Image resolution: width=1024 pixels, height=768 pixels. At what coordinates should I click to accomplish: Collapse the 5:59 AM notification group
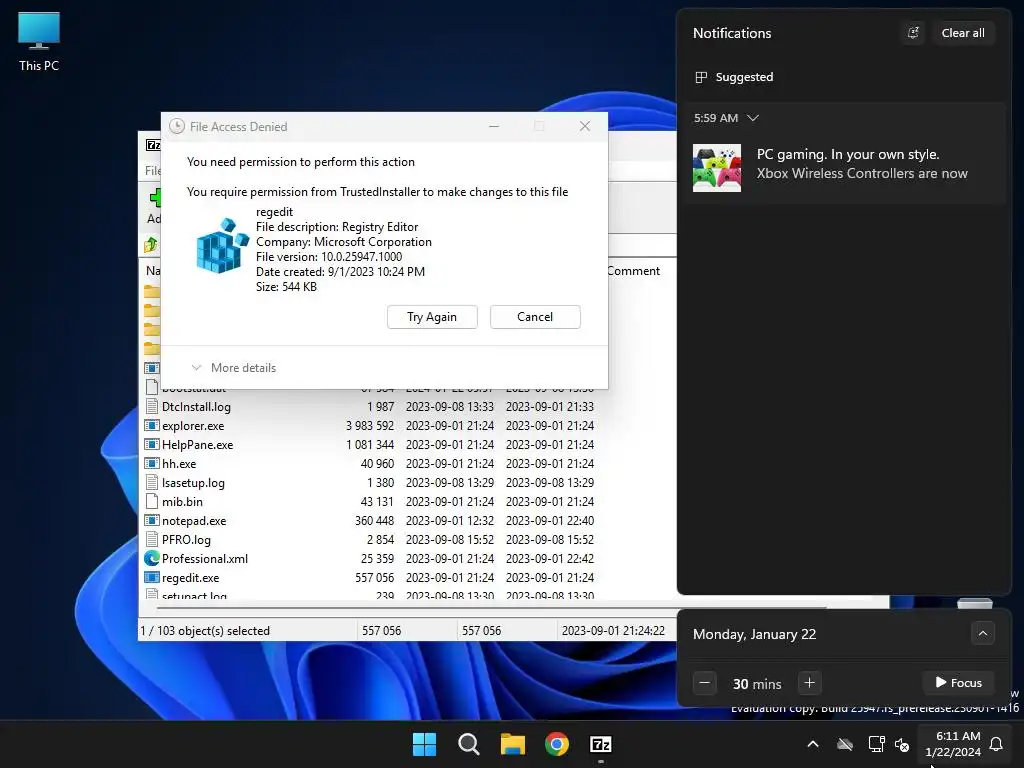[753, 118]
